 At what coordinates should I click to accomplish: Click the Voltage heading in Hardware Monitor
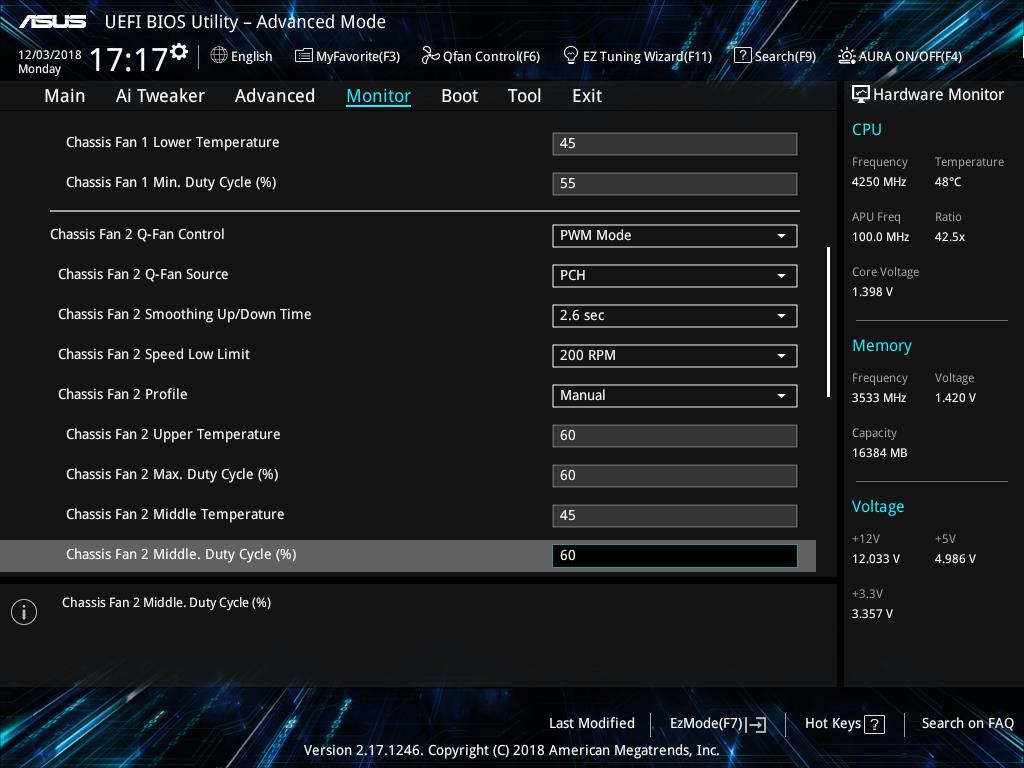click(x=878, y=507)
